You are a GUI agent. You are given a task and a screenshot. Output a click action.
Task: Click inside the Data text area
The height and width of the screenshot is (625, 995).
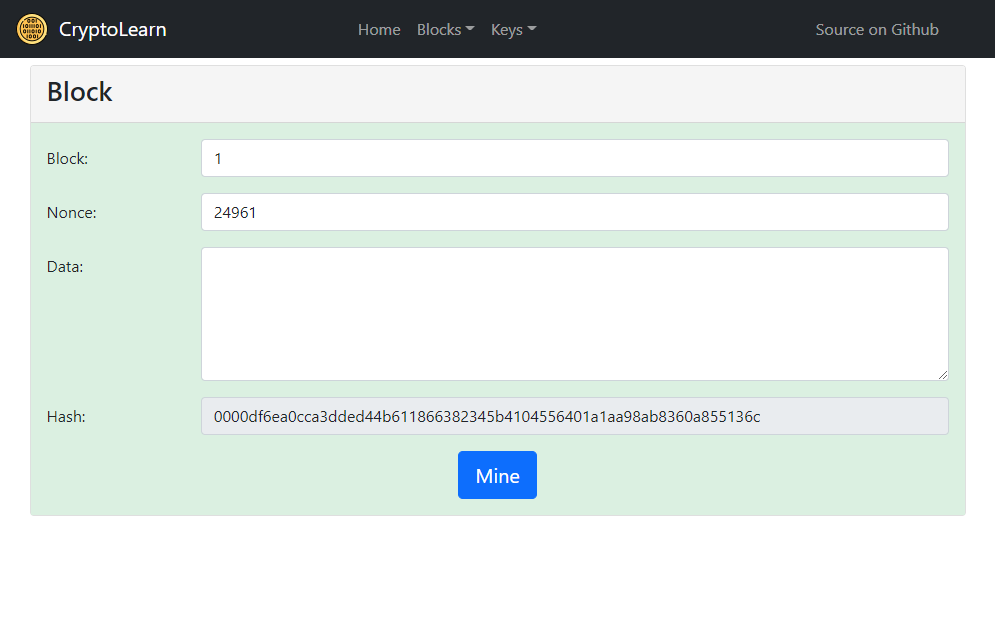pos(575,314)
